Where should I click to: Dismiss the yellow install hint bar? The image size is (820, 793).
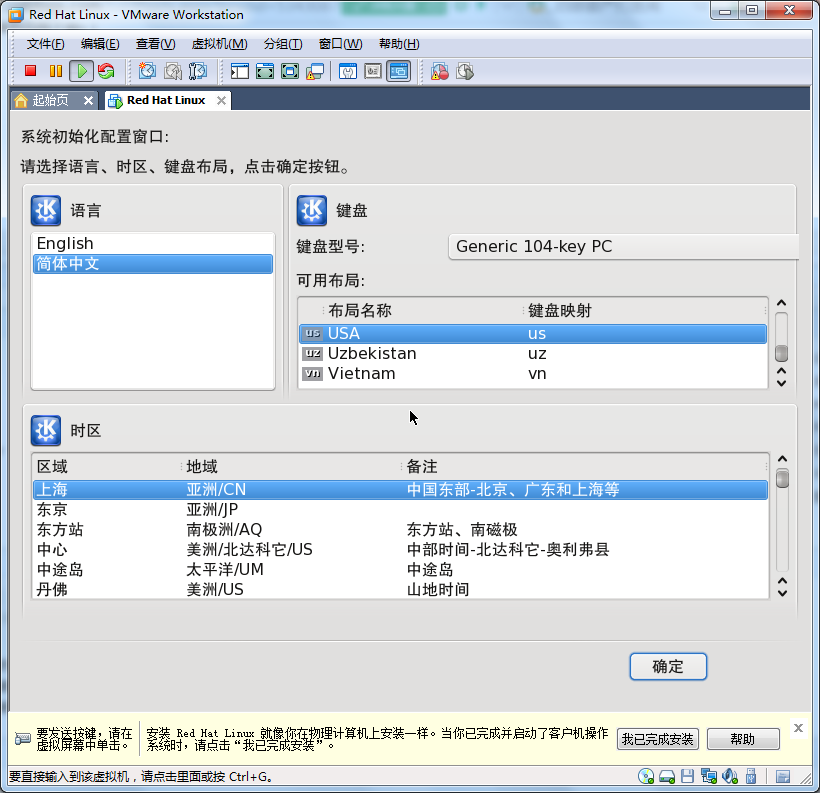[x=798, y=728]
